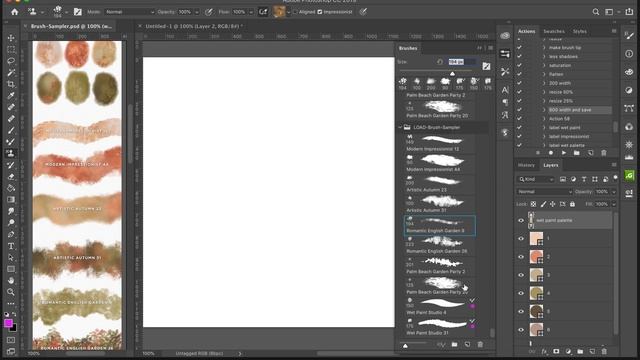This screenshot has width=640, height=360.
Task: Click the brush preview size slider at panel bottom
Action: [405, 346]
